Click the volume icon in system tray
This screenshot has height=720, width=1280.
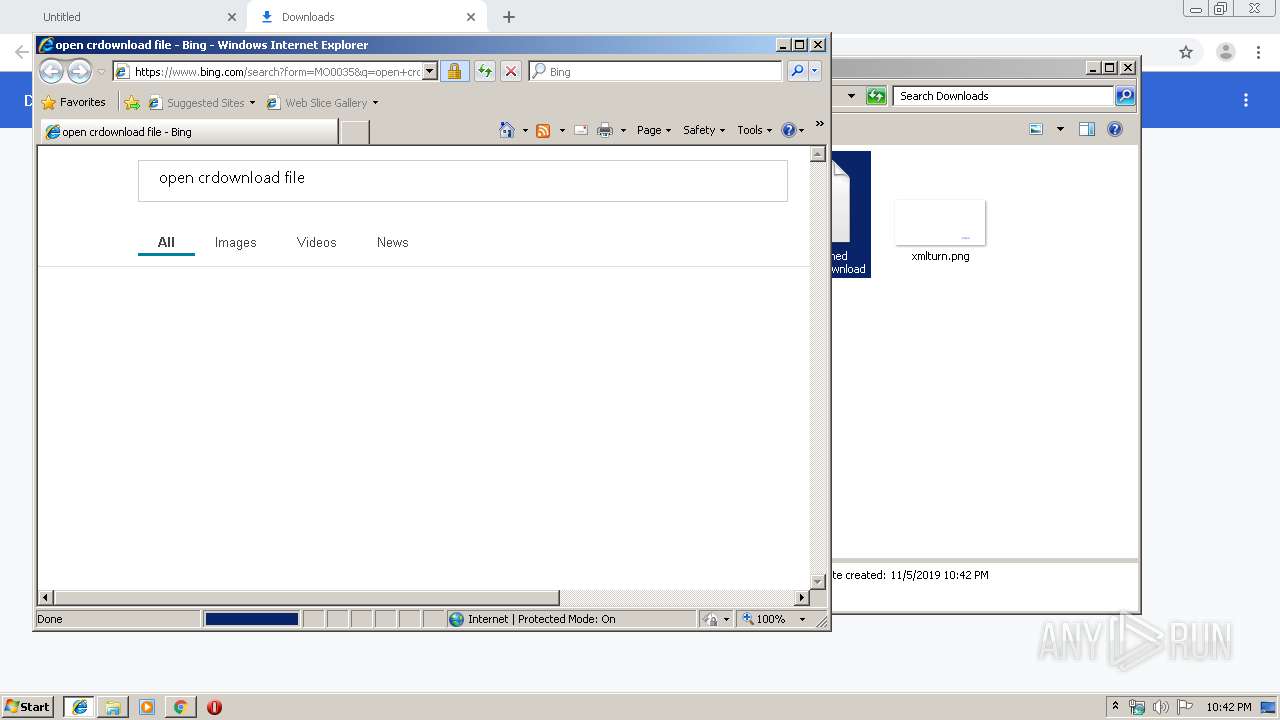click(1160, 707)
